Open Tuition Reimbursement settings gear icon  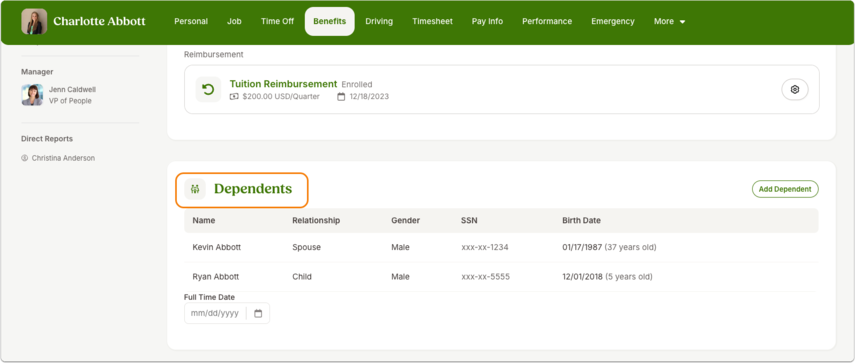(x=794, y=89)
